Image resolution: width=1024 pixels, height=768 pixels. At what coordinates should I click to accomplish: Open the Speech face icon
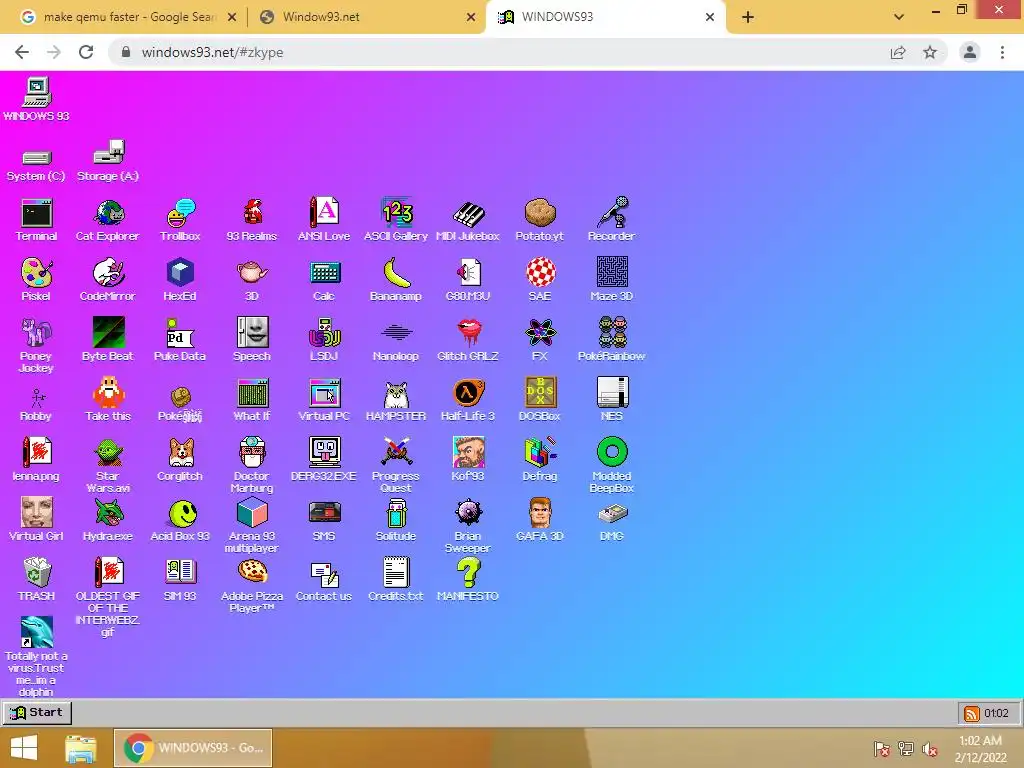click(252, 340)
